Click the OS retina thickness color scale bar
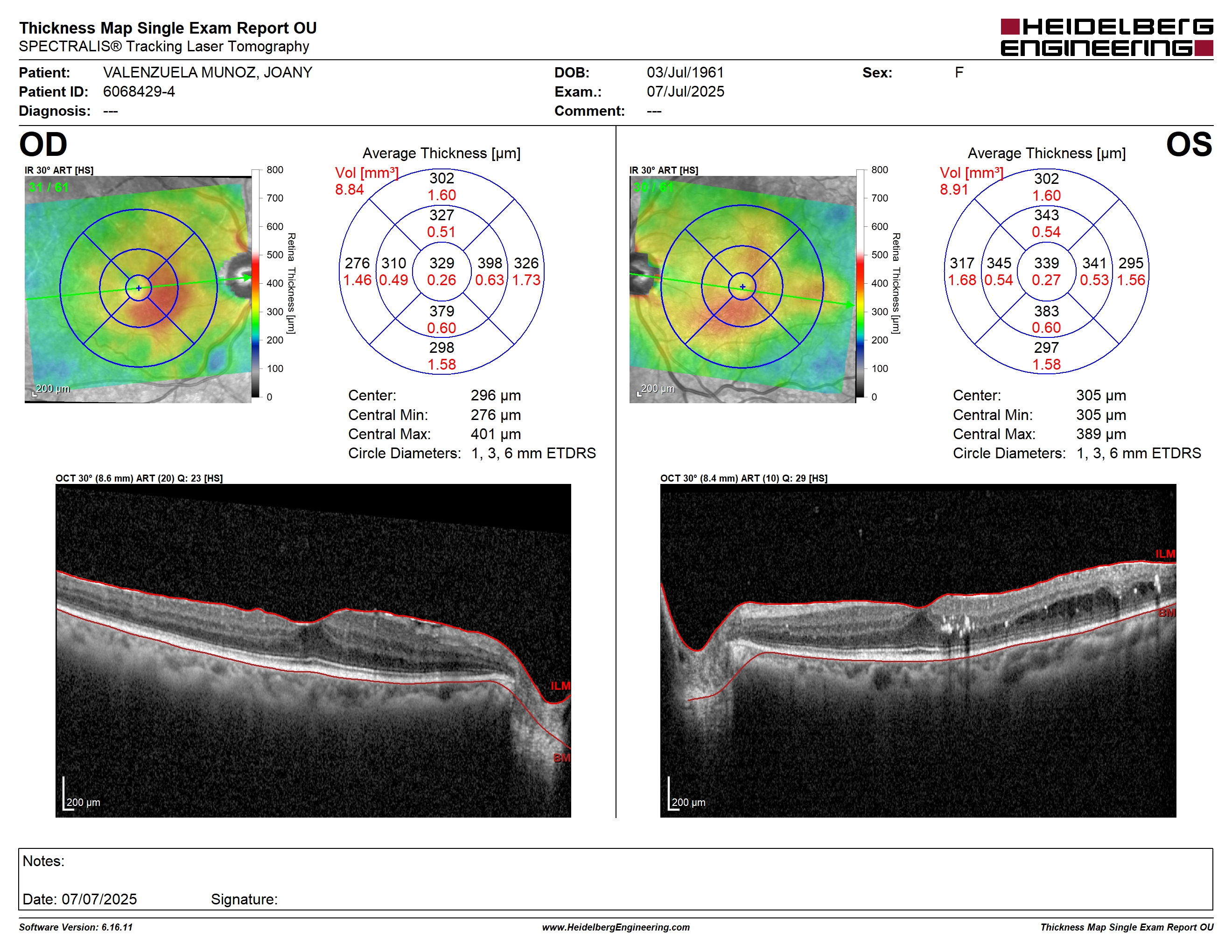 click(x=860, y=283)
